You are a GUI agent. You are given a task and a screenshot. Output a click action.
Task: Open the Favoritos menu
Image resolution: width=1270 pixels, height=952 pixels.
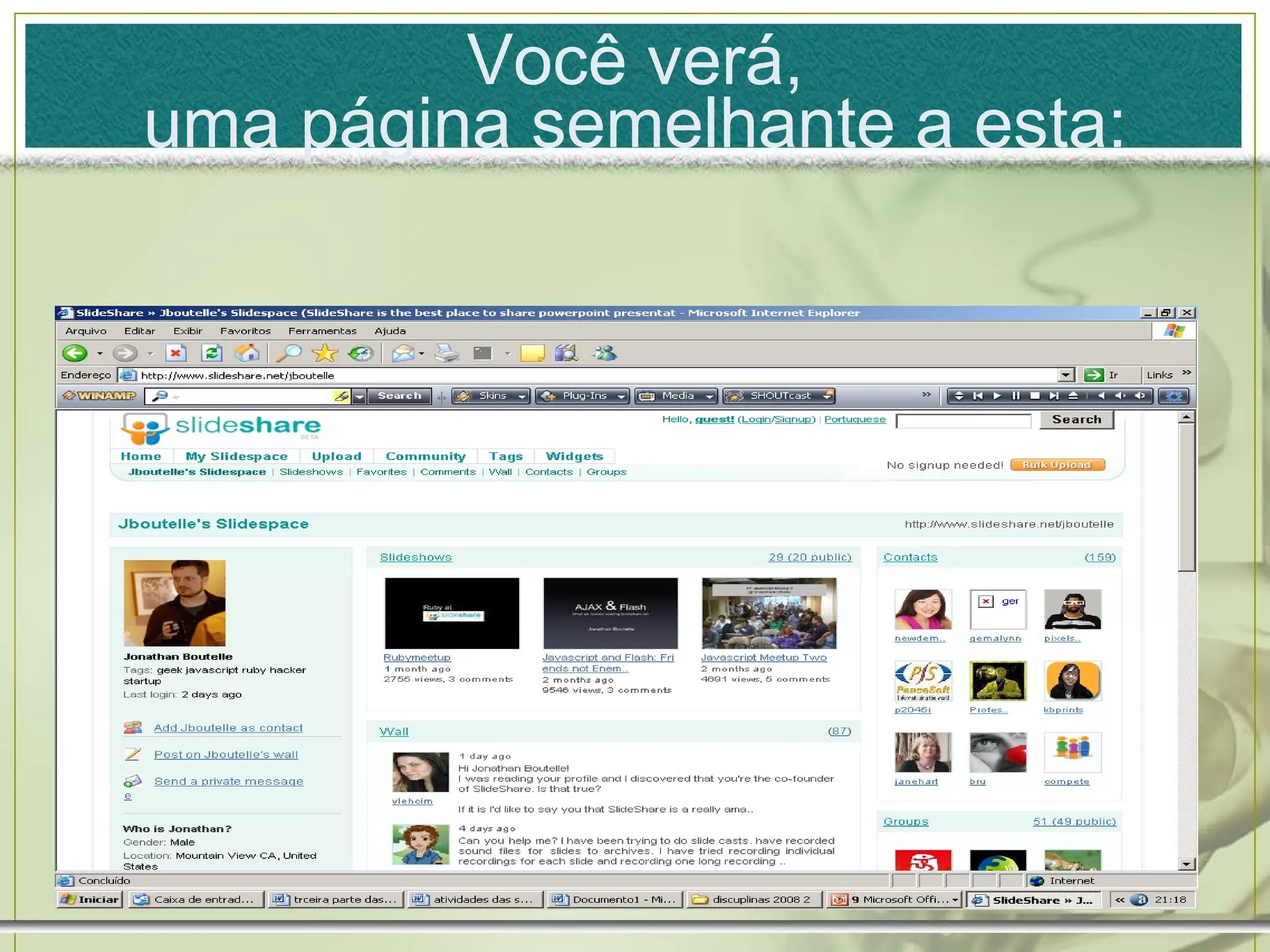coord(246,331)
